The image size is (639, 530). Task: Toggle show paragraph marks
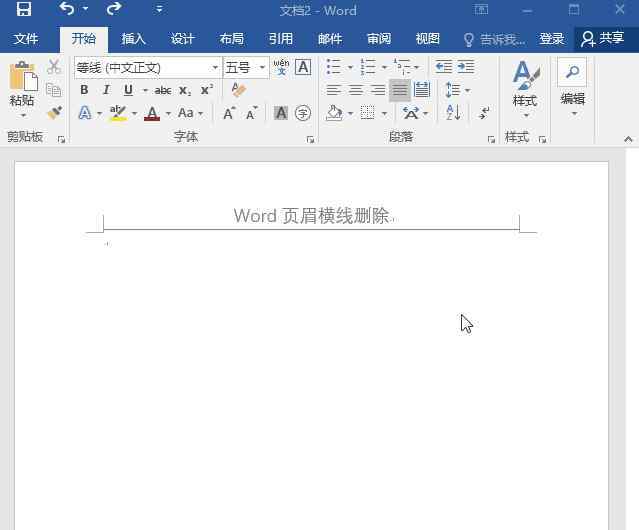(x=484, y=113)
